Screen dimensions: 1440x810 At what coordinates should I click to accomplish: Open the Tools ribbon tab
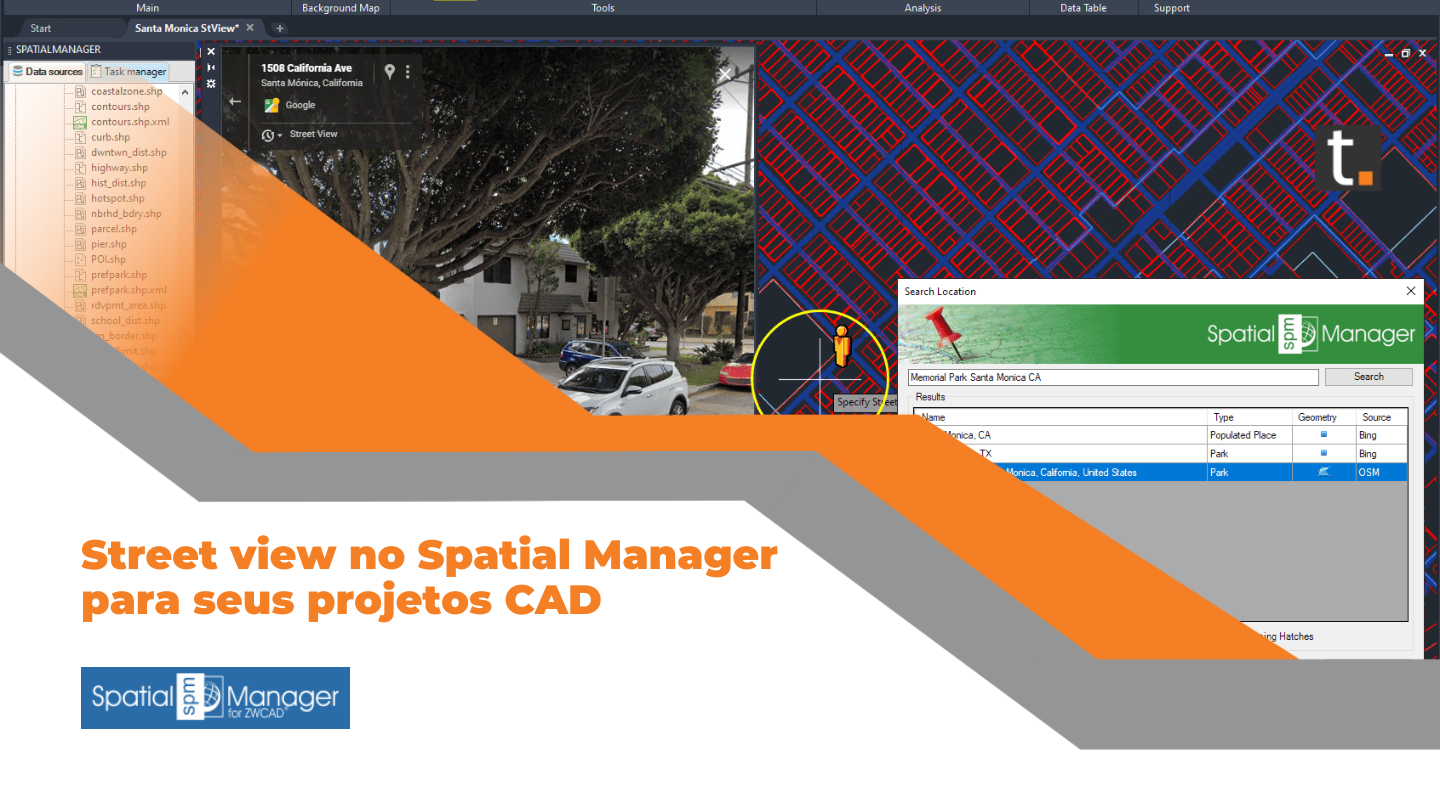[x=603, y=7]
